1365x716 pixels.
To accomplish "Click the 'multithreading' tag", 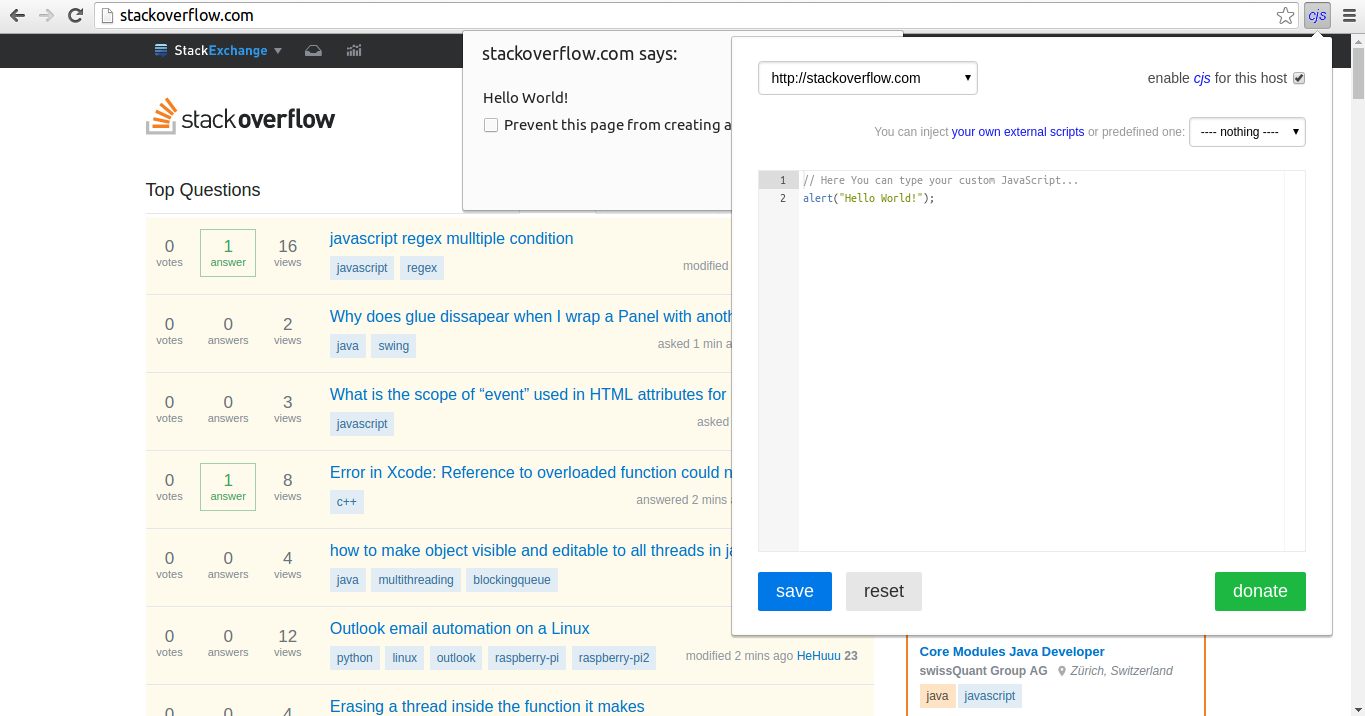I will (416, 580).
